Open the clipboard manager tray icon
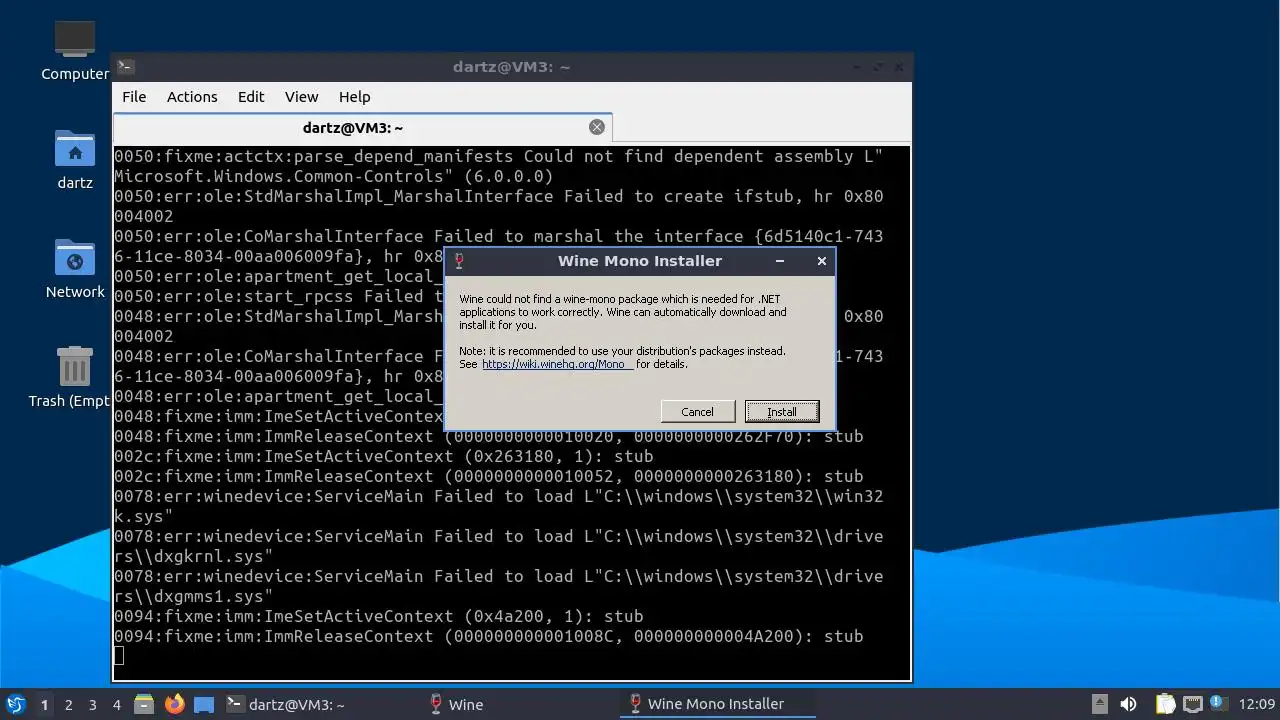1280x720 pixels. [x=1165, y=704]
